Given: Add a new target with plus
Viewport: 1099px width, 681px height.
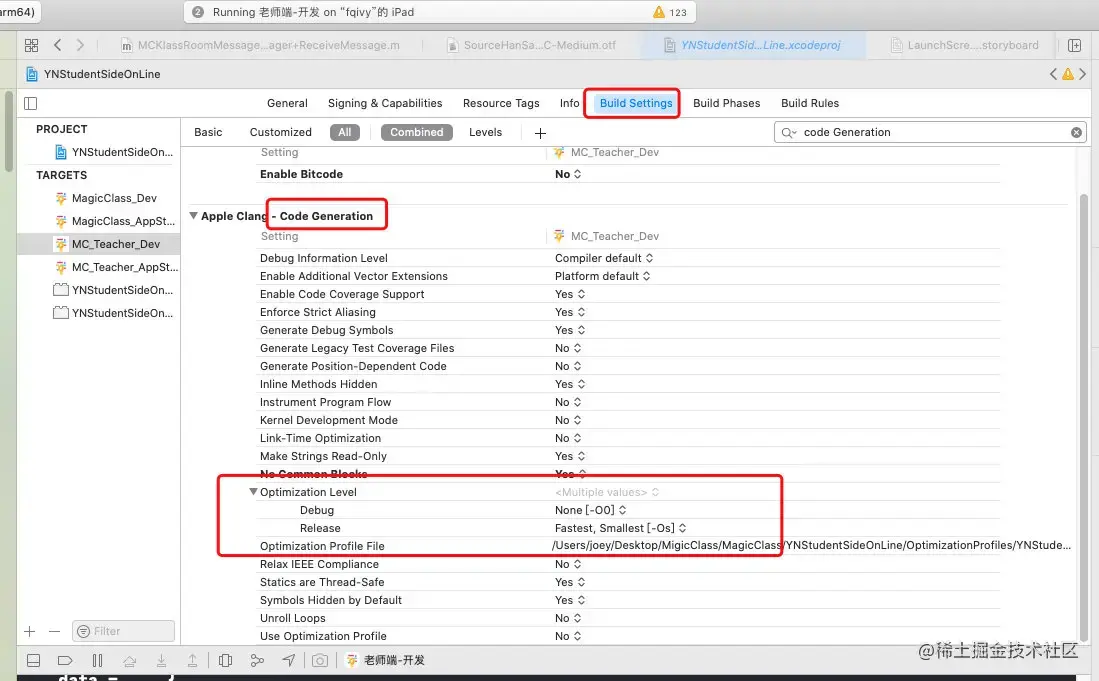Looking at the screenshot, I should (29, 631).
